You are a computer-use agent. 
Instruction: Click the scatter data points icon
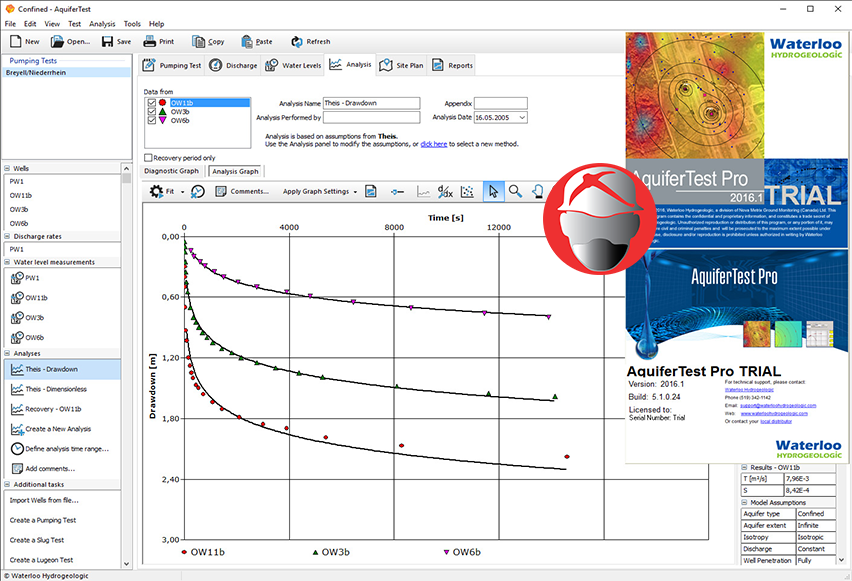pos(467,191)
